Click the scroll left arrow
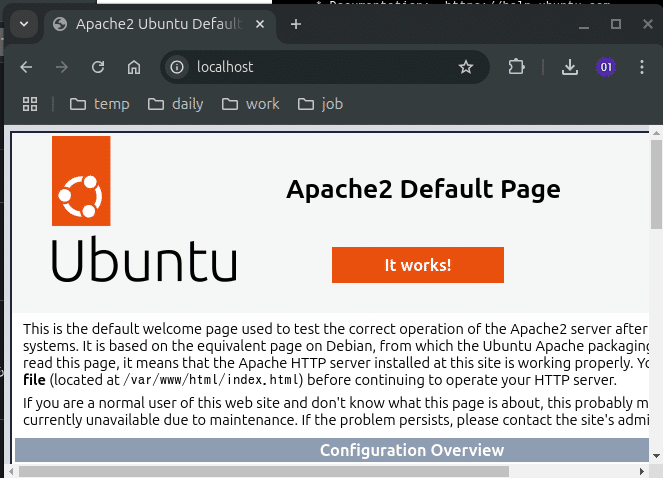The image size is (663, 478). pos(11,471)
